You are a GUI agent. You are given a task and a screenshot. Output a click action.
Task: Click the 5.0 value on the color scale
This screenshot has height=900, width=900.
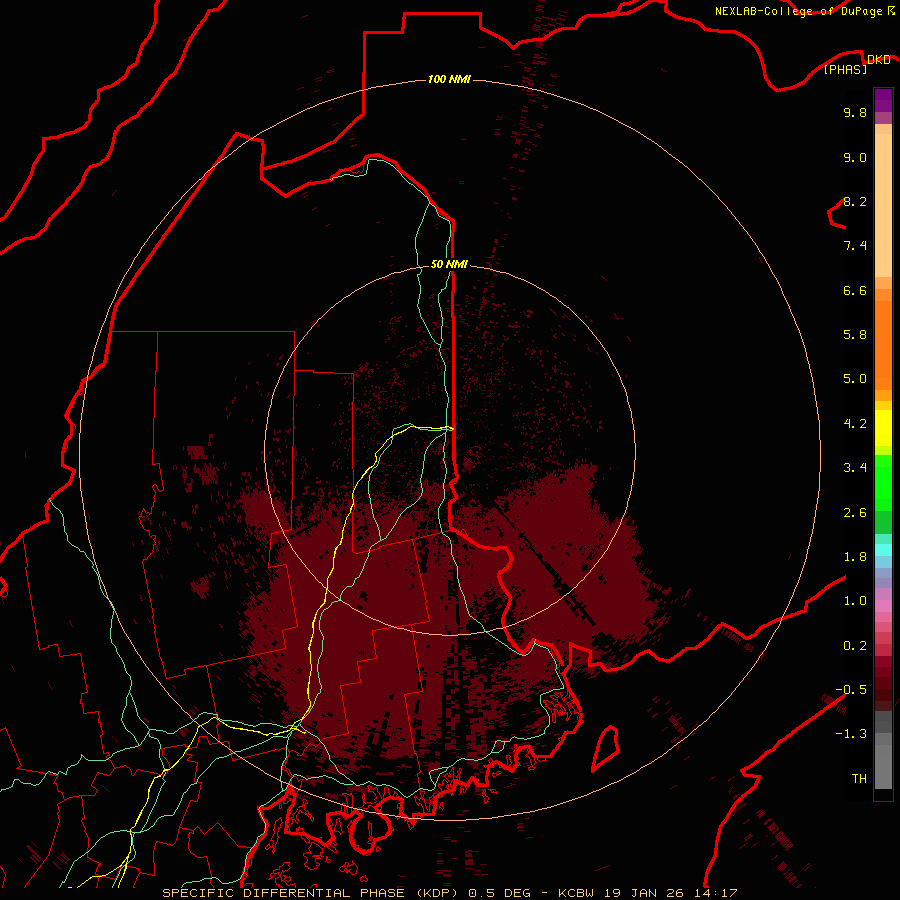click(855, 379)
